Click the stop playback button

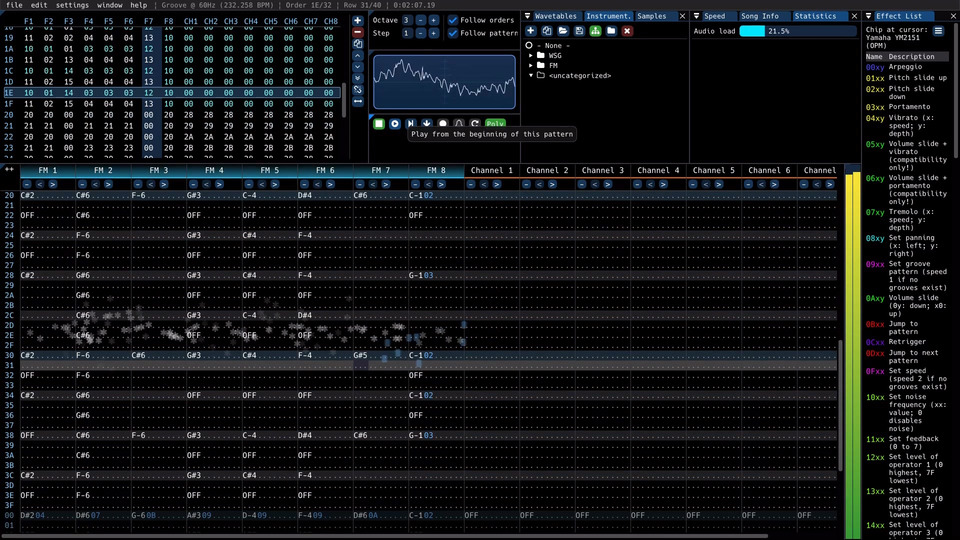[x=379, y=123]
